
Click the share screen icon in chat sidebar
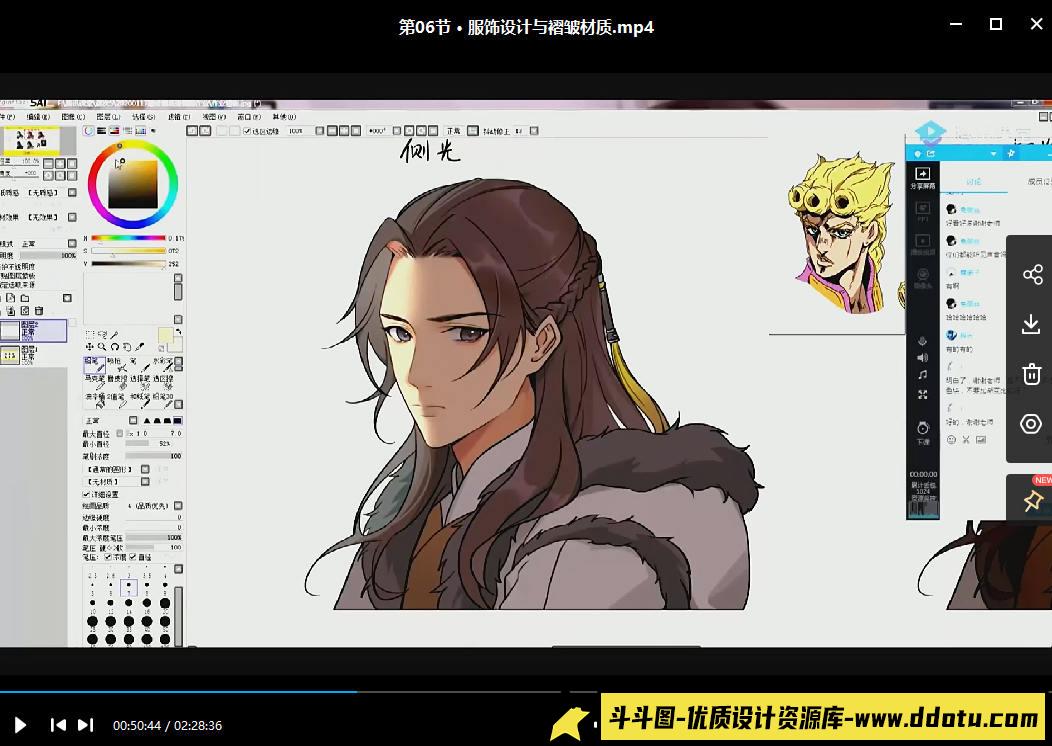923,174
